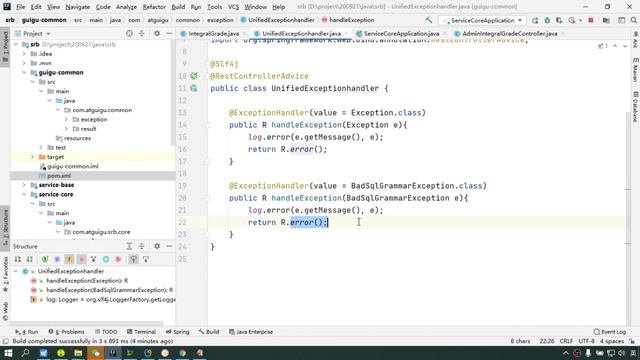
Task: Click the CRLF line separator indicator
Action: tap(566, 341)
